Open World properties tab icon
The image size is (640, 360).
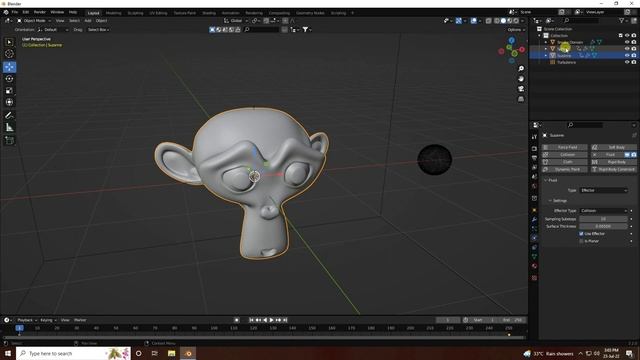pos(534,186)
